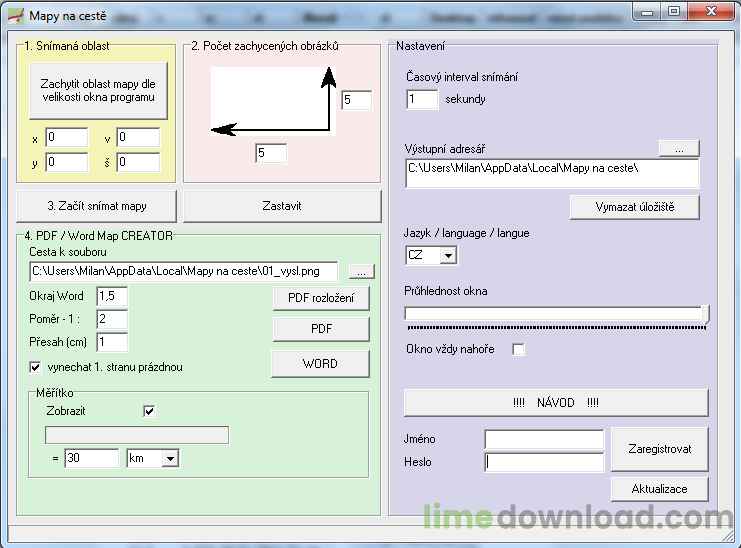
Task: Click the Mapy na cestě title bar icon
Action: coord(16,16)
